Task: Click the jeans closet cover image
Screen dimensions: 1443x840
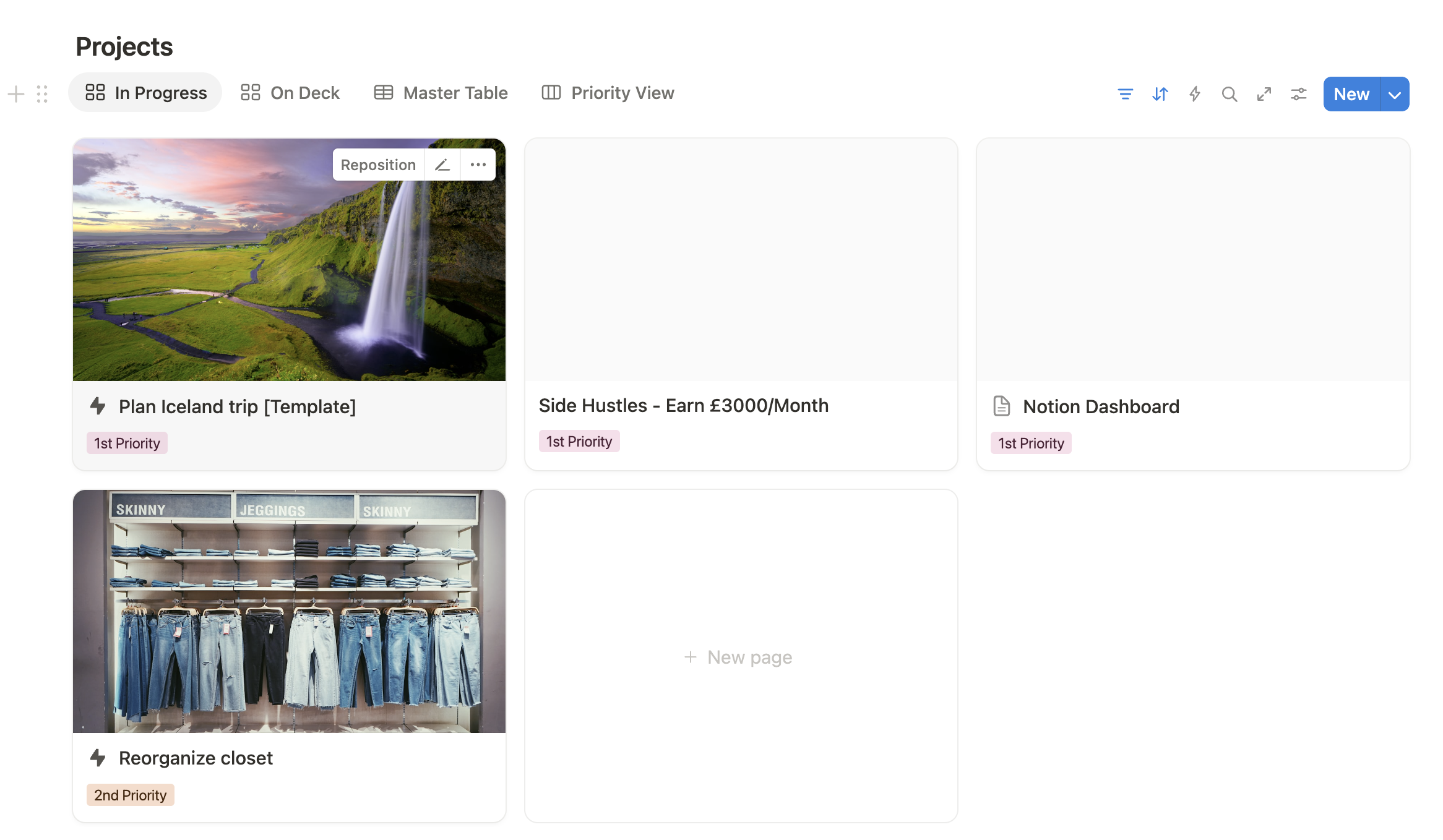Action: [x=289, y=611]
